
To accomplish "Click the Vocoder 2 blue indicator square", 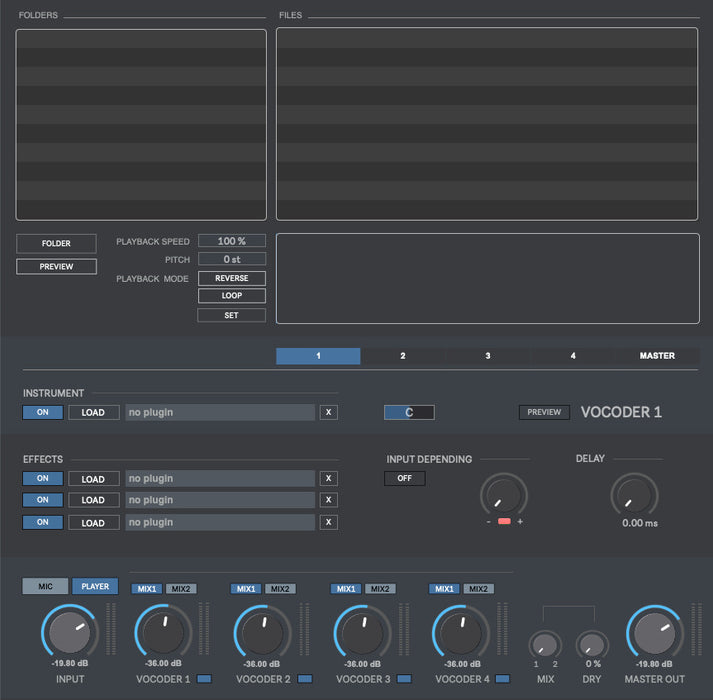I will [304, 679].
